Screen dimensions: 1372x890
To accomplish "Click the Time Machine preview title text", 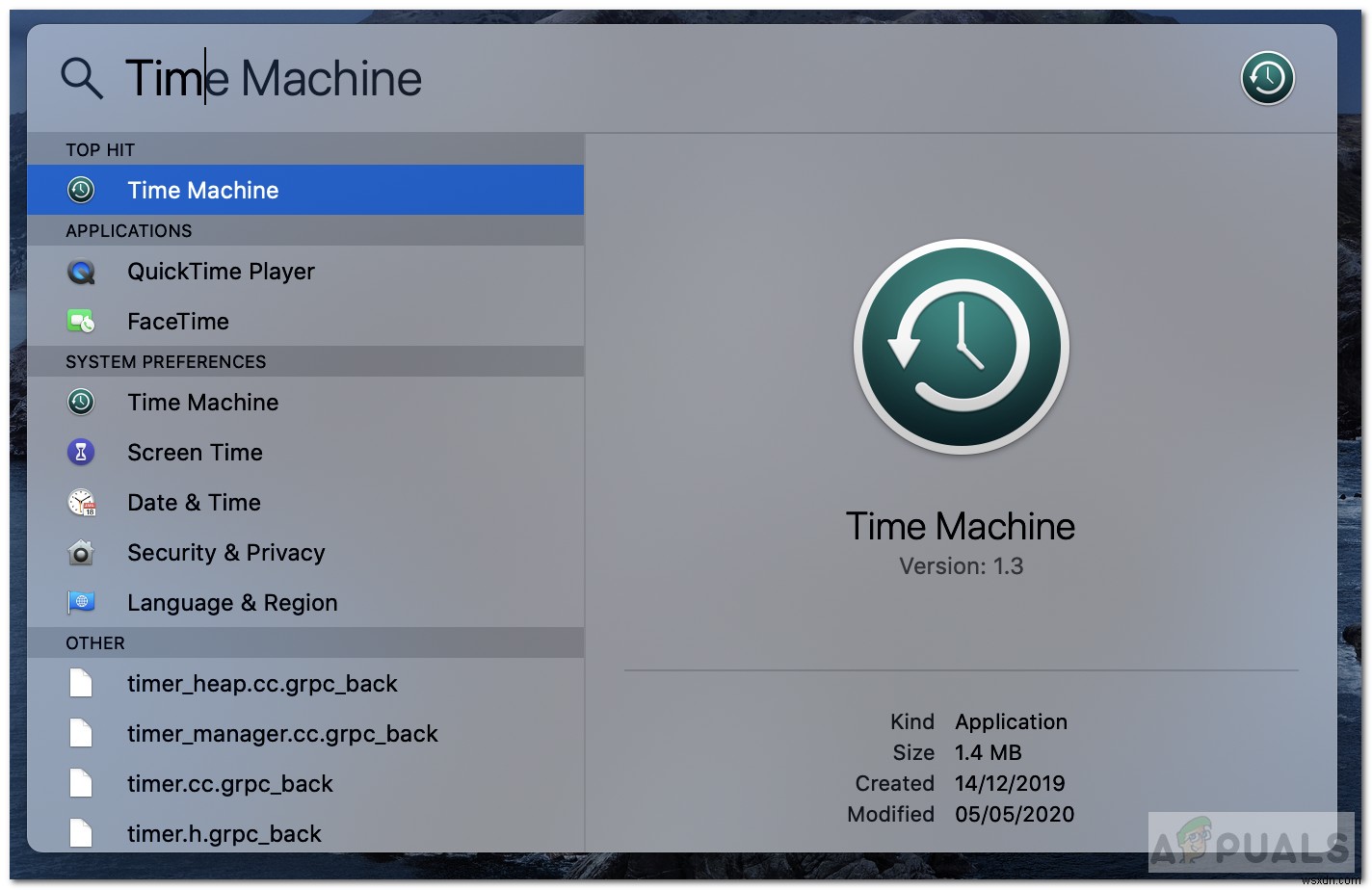I will 960,526.
